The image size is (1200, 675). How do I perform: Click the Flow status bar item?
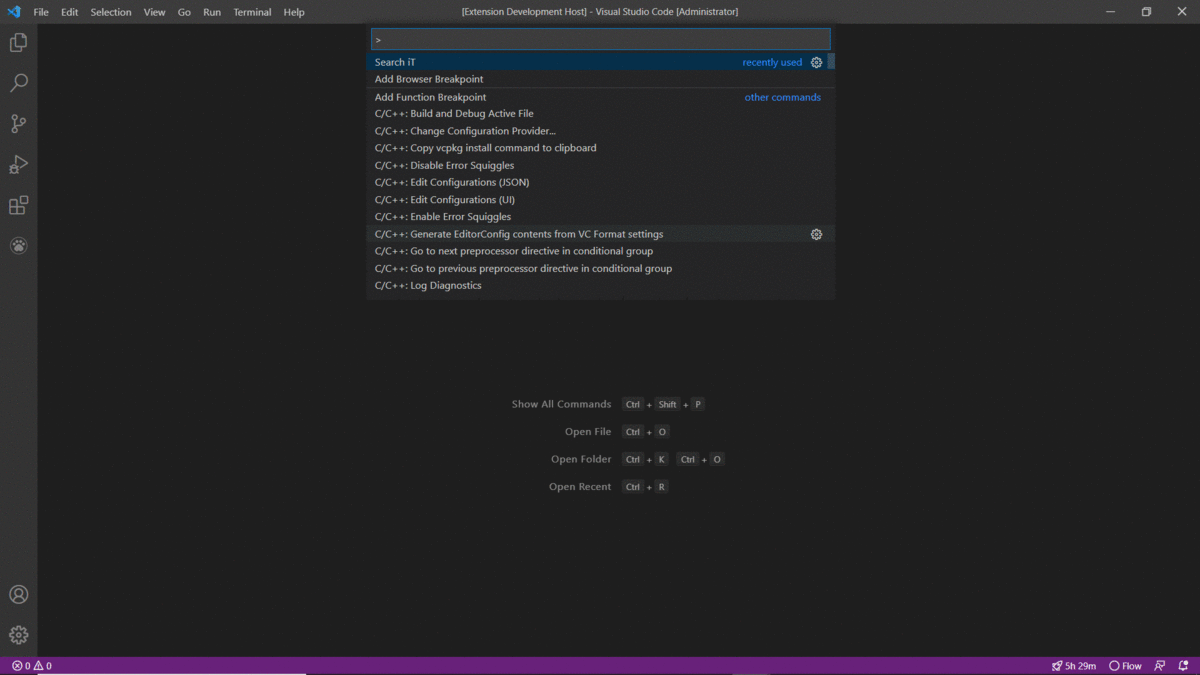1125,666
